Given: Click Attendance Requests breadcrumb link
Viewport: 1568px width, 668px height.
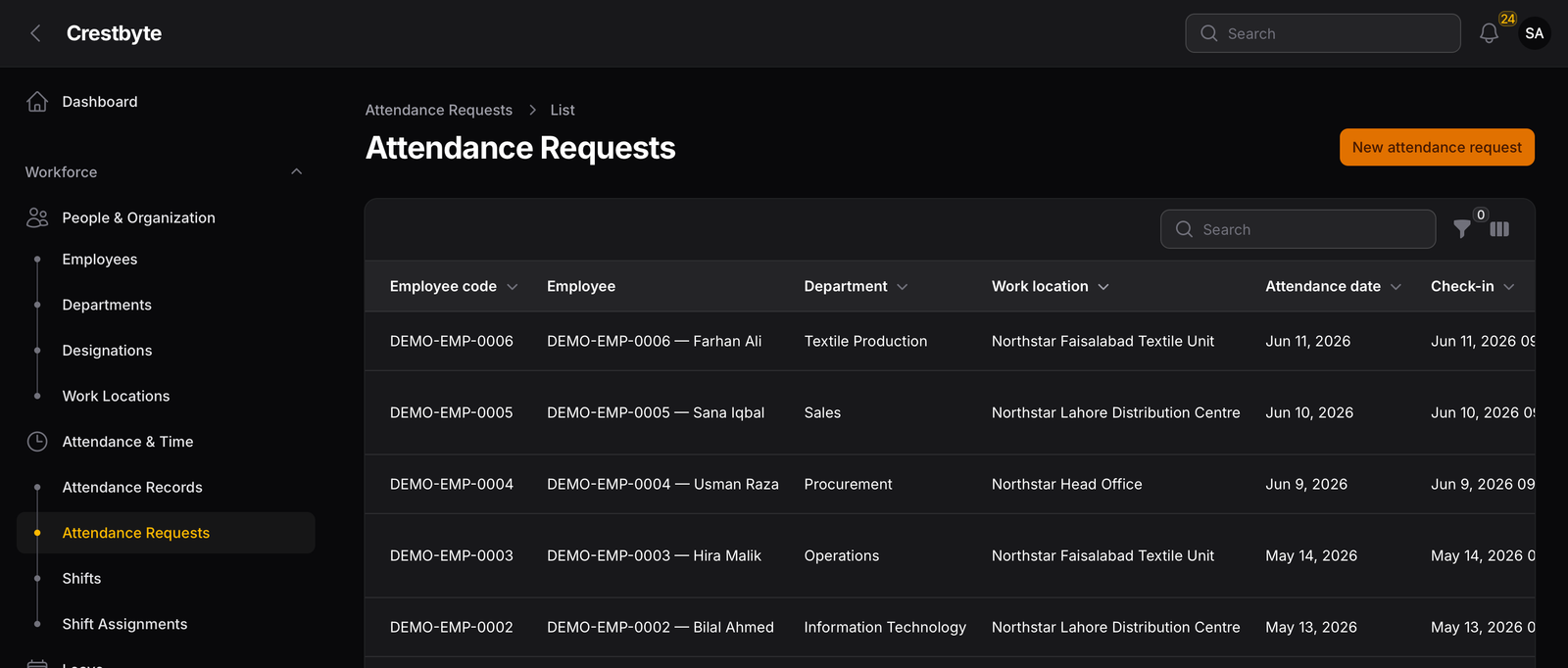Looking at the screenshot, I should 439,110.
